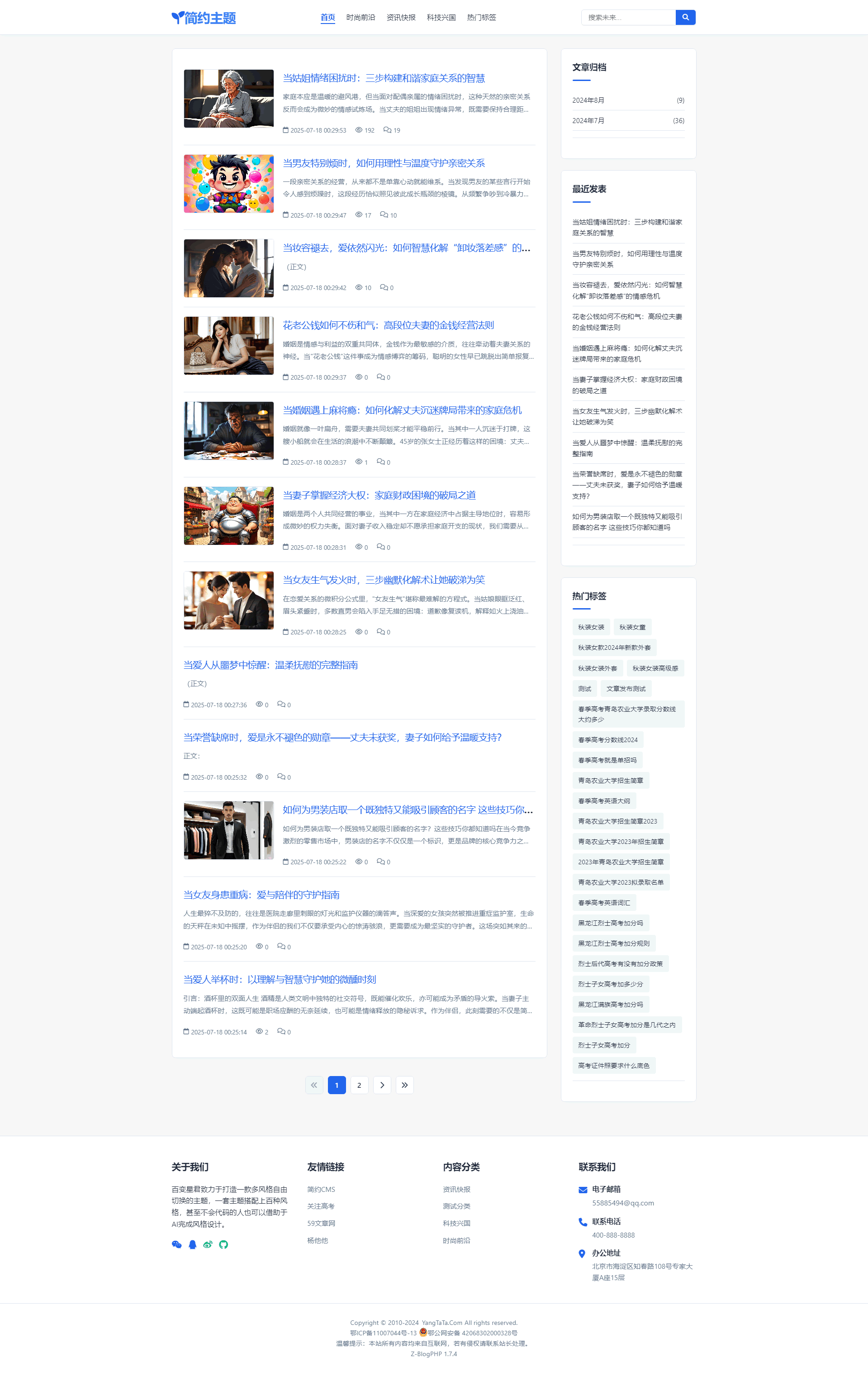Click the eye views icon showing 17
The width and height of the screenshot is (868, 1386).
coord(359,215)
